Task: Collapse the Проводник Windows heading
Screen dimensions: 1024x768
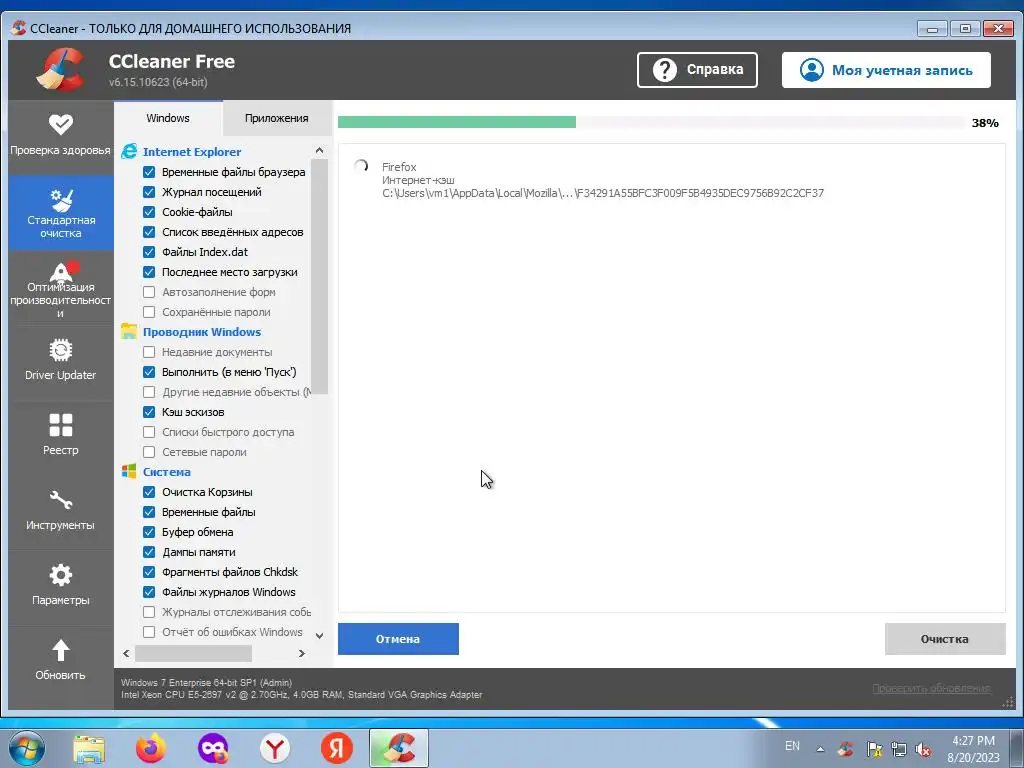Action: point(202,332)
